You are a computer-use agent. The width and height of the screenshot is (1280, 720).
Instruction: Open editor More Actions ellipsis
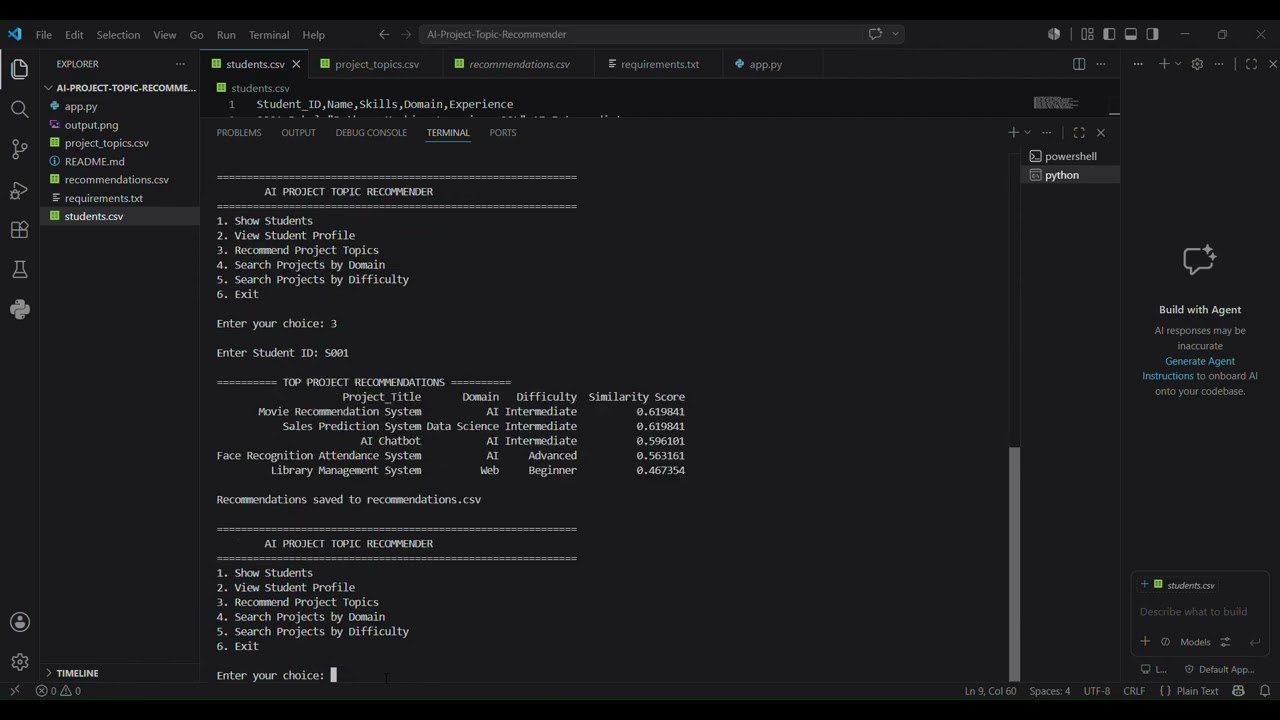[1101, 64]
